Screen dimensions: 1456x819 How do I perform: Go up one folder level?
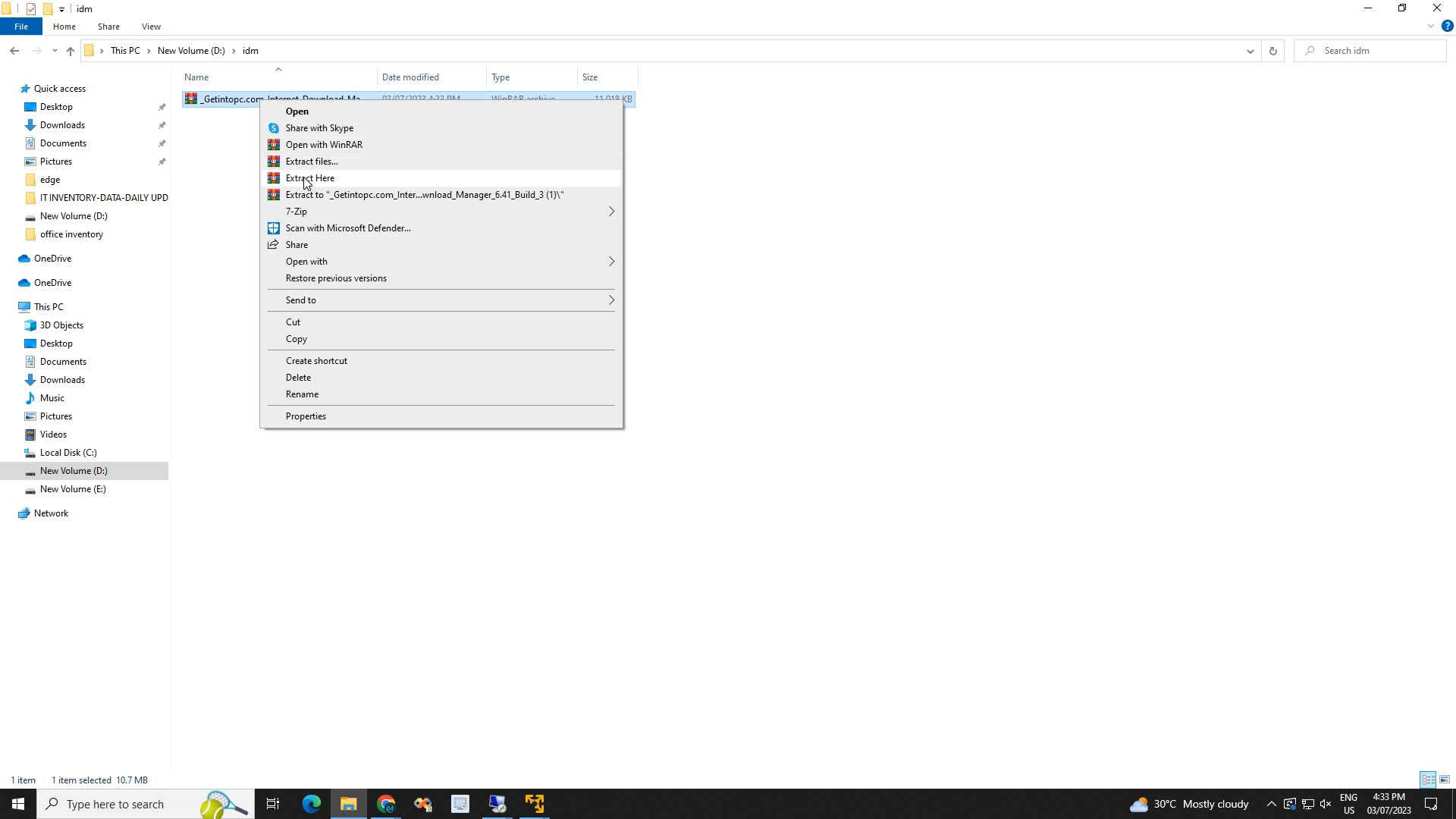(71, 51)
